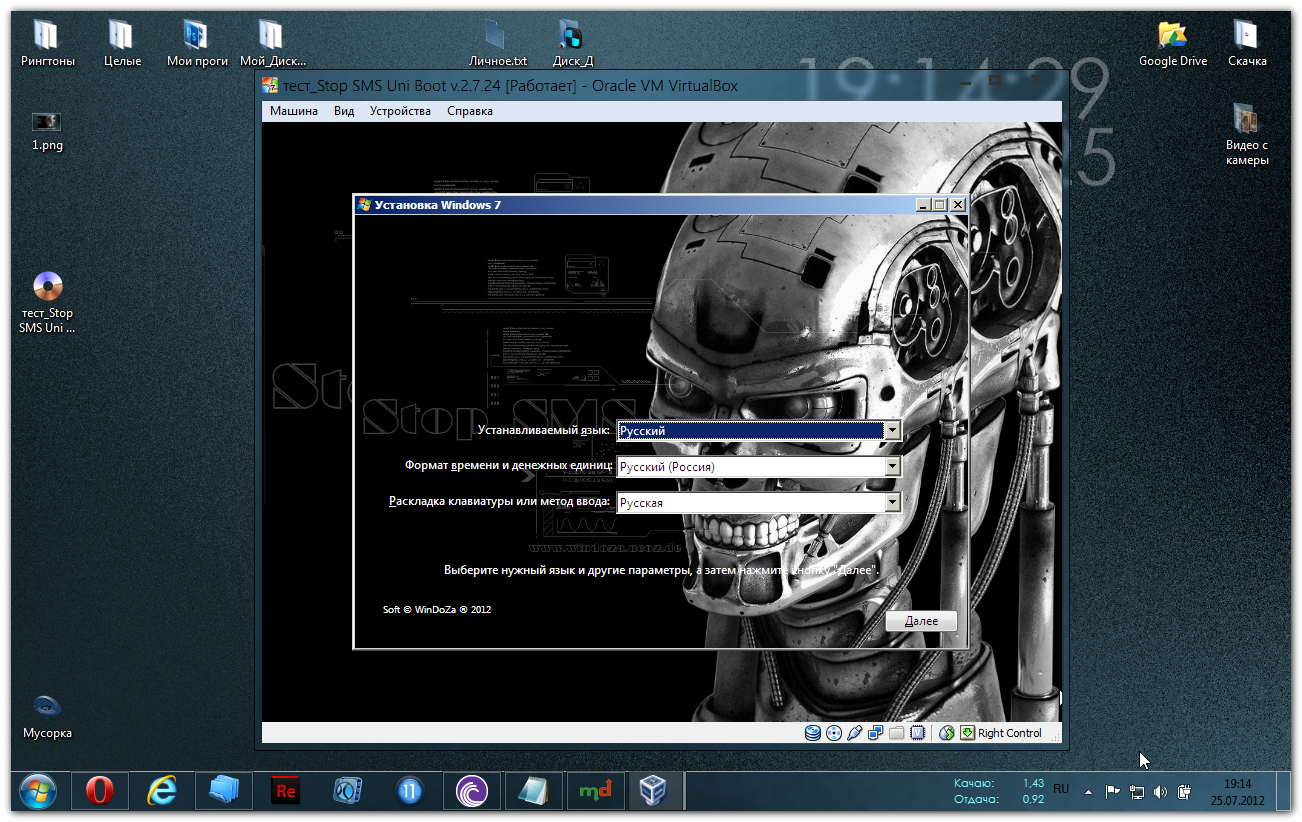The width and height of the screenshot is (1302, 822).
Task: Open the Справка menu
Action: pos(470,111)
